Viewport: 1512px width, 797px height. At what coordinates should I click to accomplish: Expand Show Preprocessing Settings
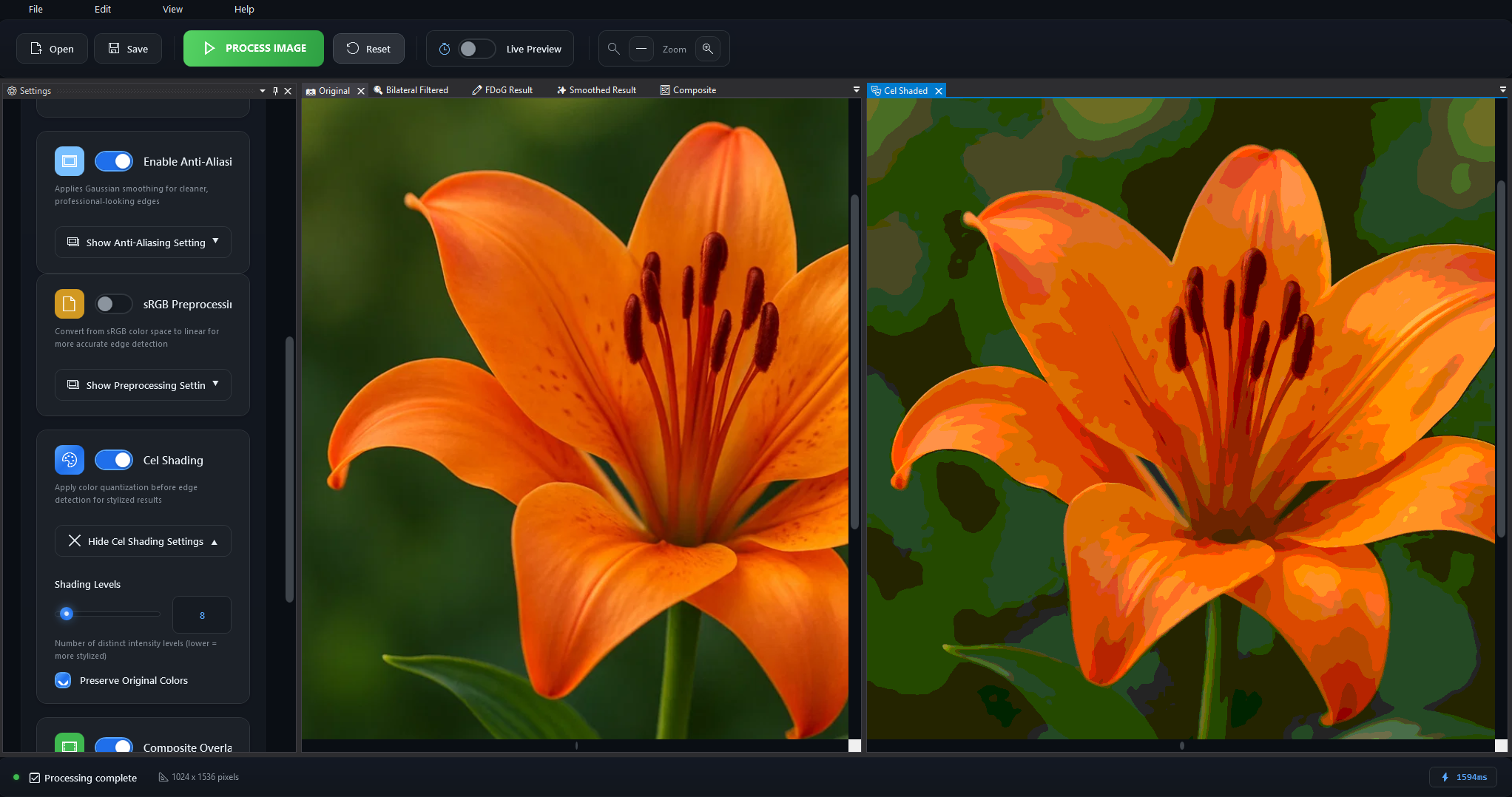click(x=143, y=385)
